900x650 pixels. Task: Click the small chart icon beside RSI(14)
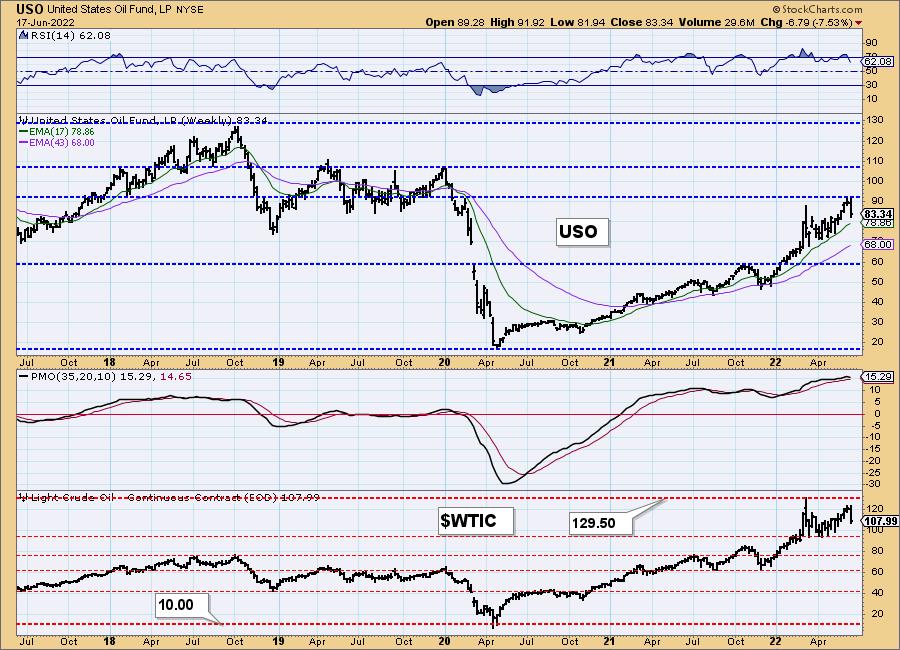[x=23, y=35]
